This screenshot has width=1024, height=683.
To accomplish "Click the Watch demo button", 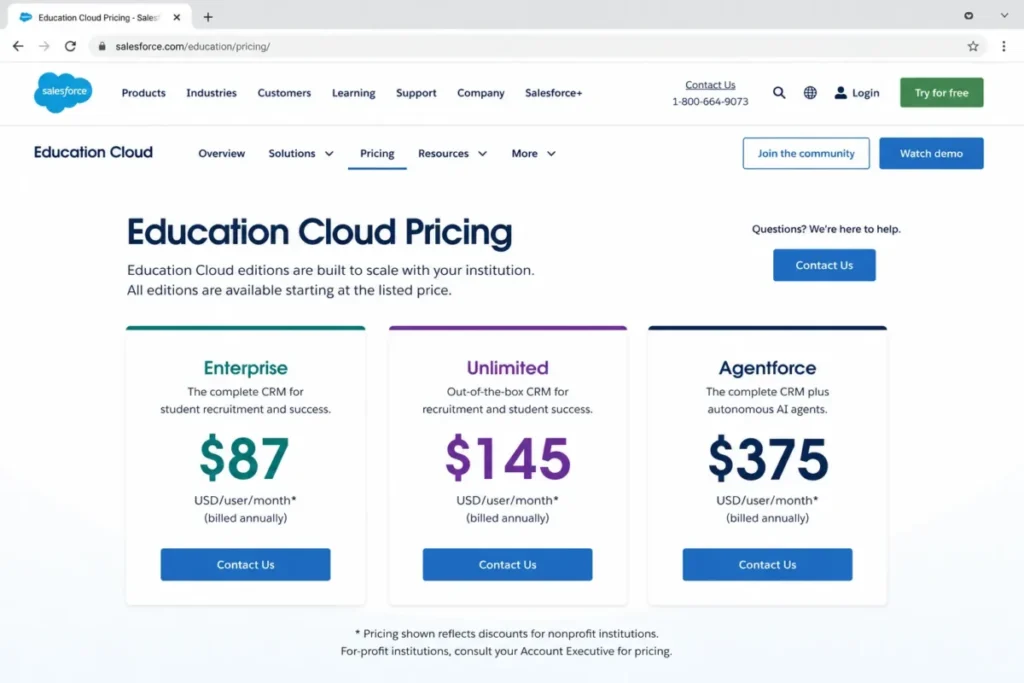I will 931,153.
